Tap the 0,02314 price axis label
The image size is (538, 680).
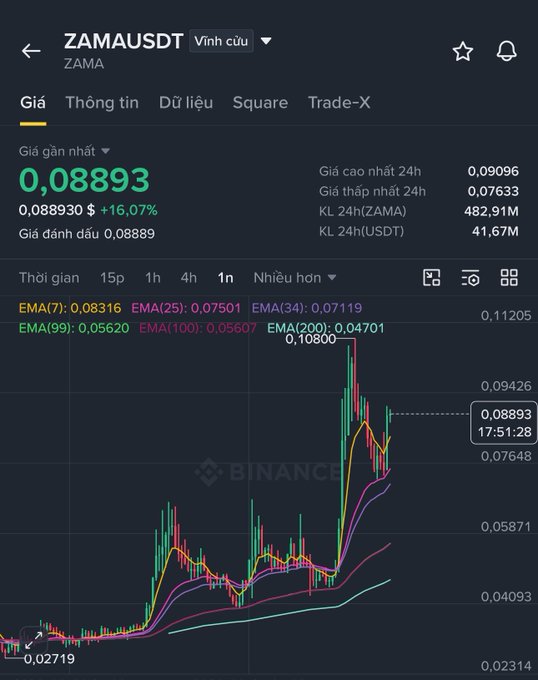[x=506, y=666]
